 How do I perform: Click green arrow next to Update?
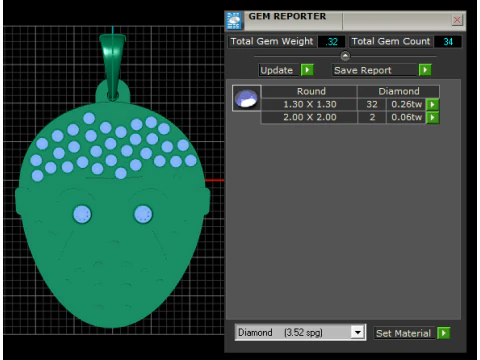pyautogui.click(x=307, y=70)
